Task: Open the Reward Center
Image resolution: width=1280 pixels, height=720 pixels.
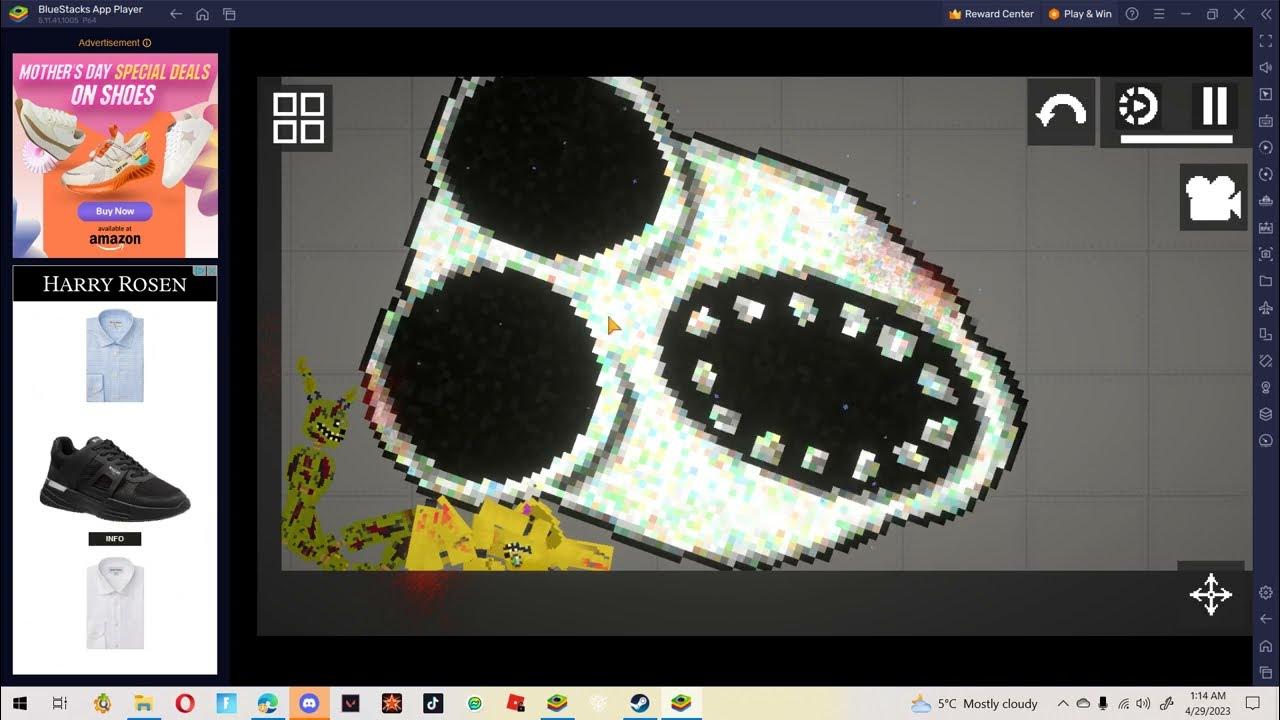Action: point(991,14)
